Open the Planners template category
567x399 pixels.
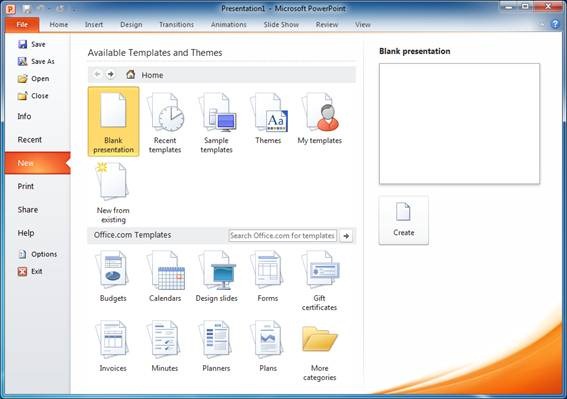coord(216,346)
